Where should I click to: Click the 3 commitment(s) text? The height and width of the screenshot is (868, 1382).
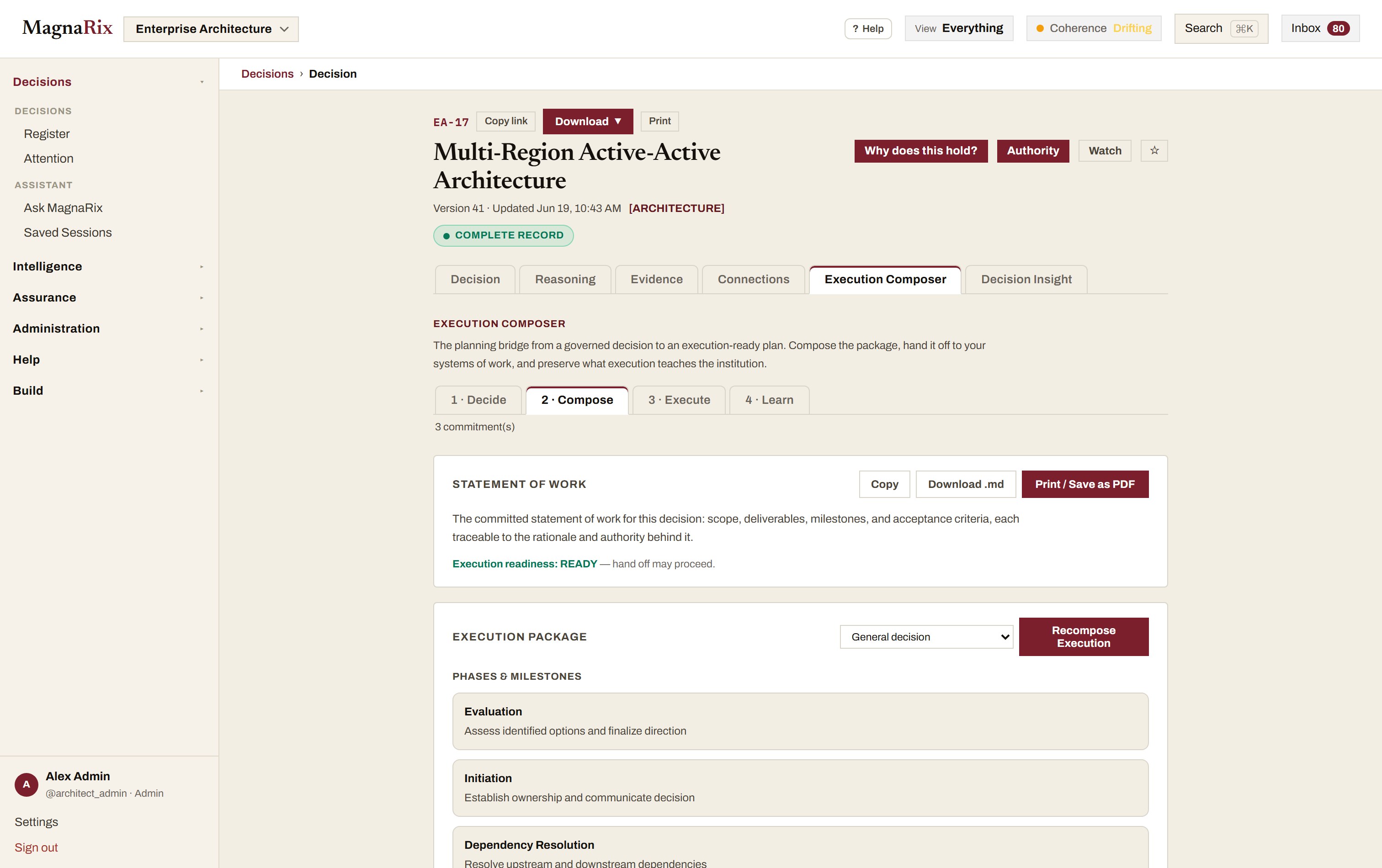pos(475,427)
